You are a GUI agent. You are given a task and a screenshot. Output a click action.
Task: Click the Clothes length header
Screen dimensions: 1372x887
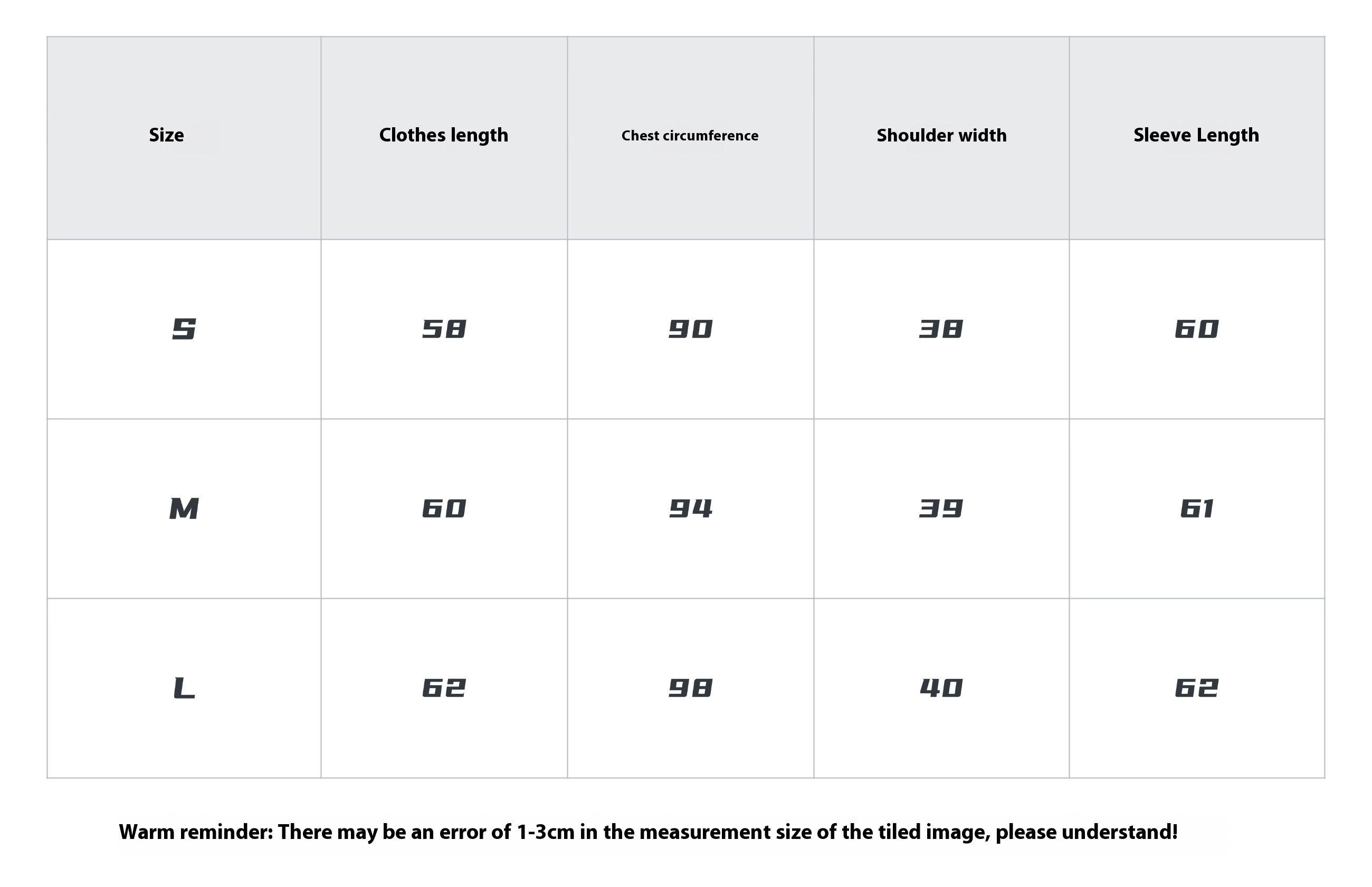(x=444, y=135)
